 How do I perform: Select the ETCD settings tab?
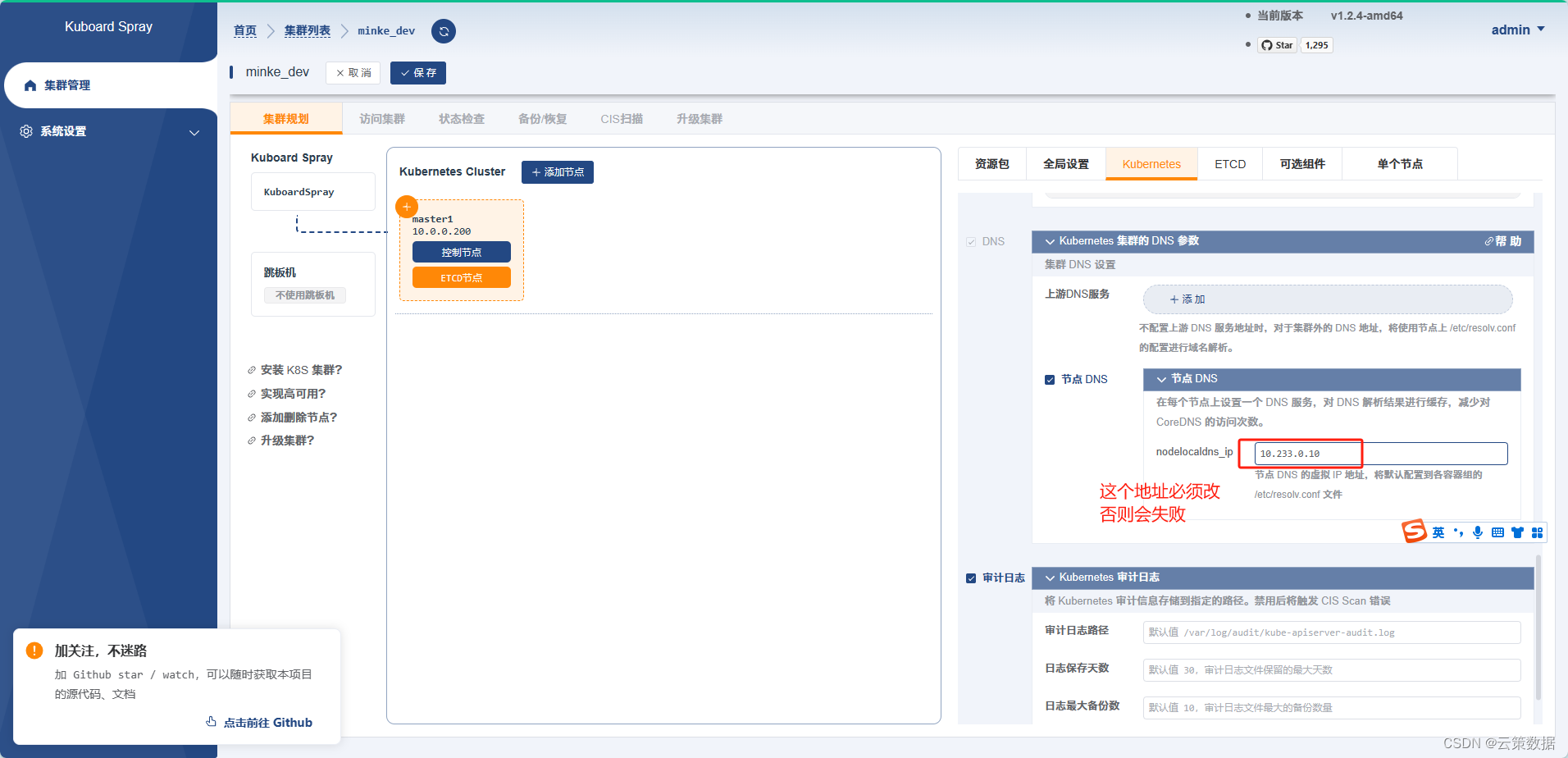[x=1230, y=164]
